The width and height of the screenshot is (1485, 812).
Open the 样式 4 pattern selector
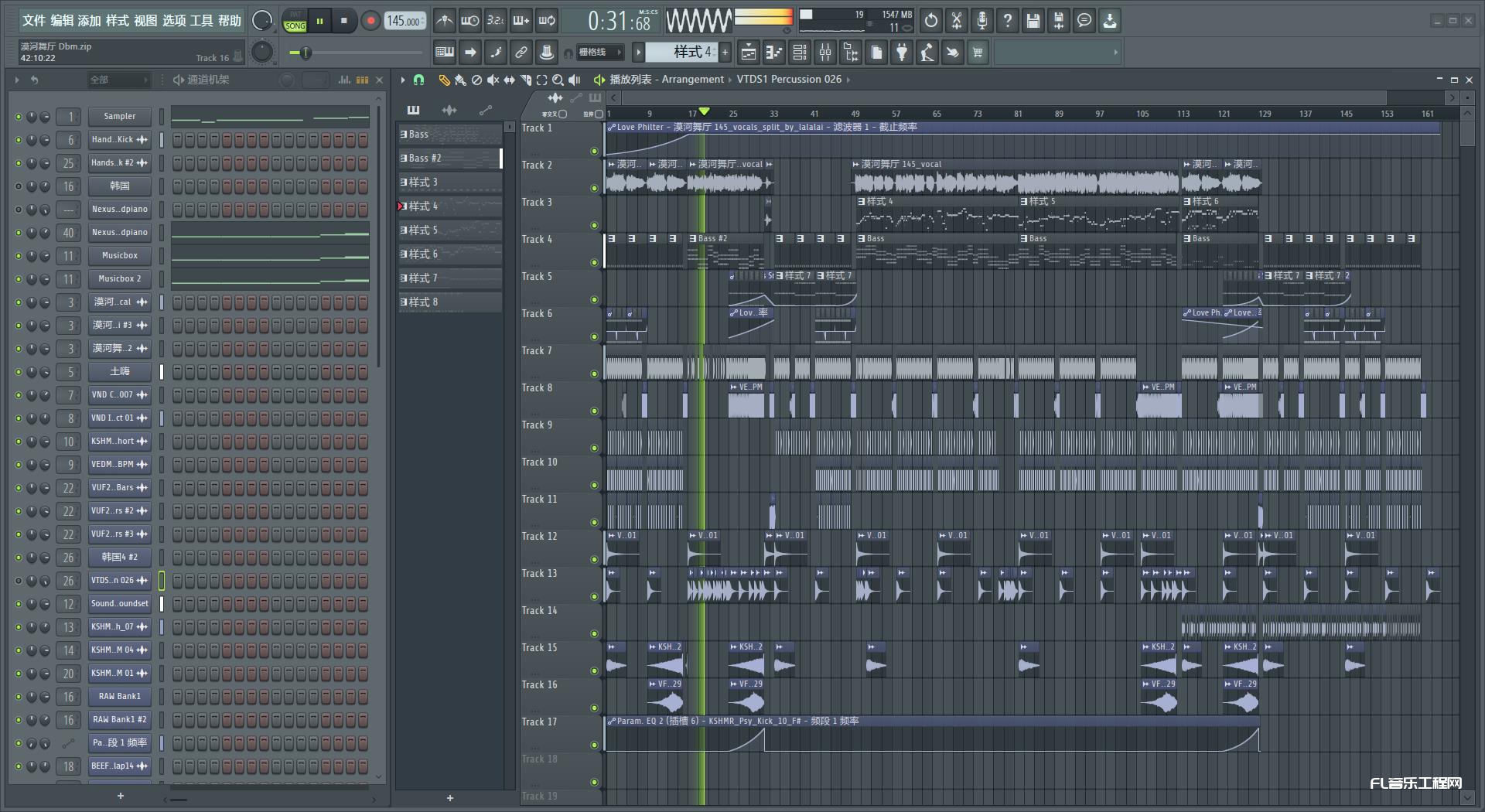pyautogui.click(x=681, y=53)
